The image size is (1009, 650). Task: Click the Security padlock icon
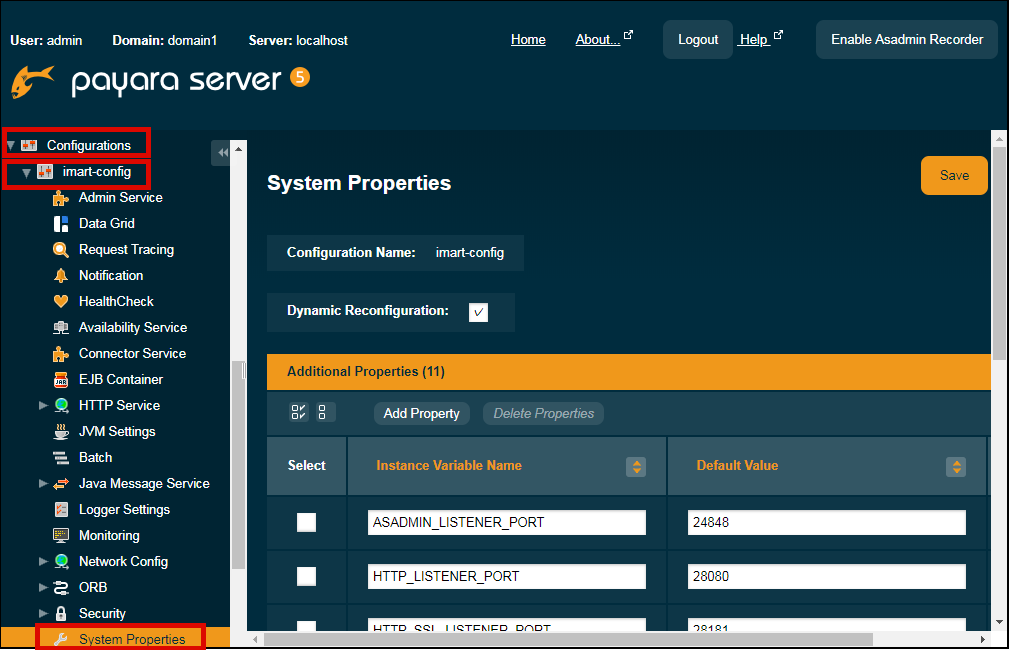click(61, 614)
